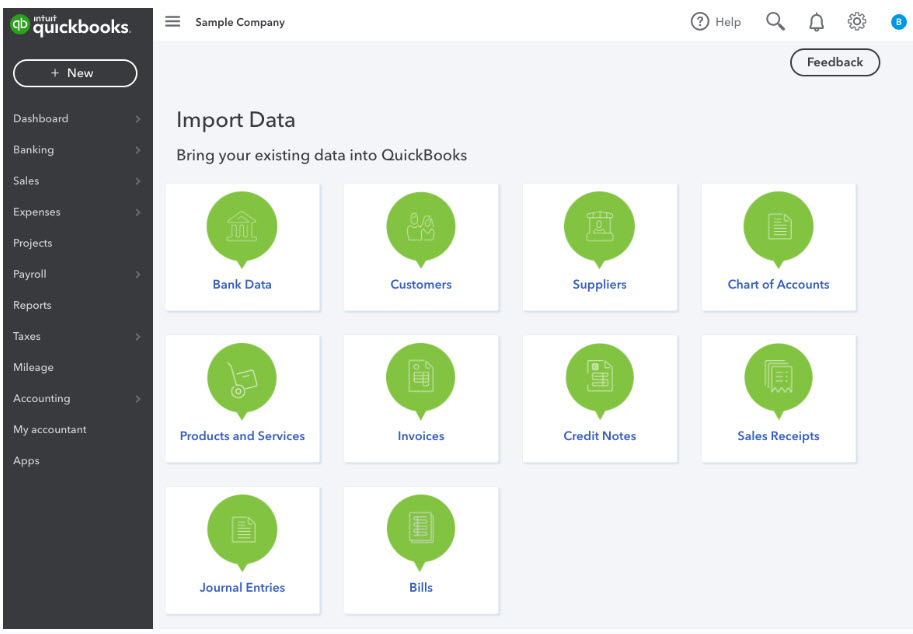
Task: Open Mileage in the sidebar
Action: click(33, 367)
